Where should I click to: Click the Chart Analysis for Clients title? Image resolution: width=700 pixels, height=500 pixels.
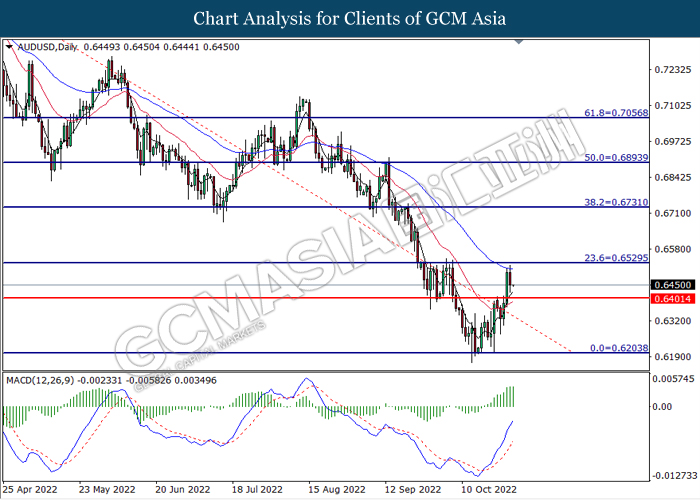pyautogui.click(x=350, y=19)
